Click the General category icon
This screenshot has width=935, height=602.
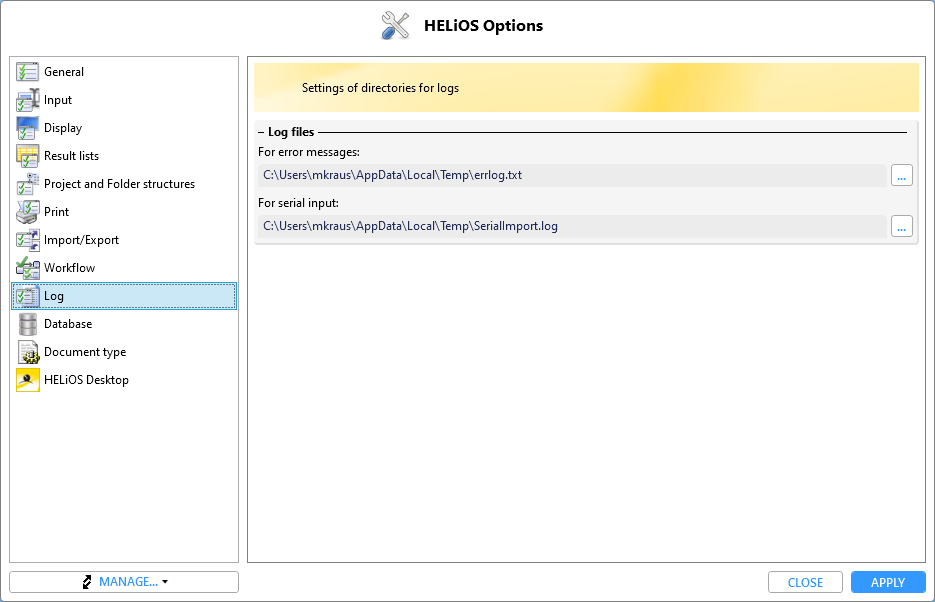pyautogui.click(x=27, y=72)
